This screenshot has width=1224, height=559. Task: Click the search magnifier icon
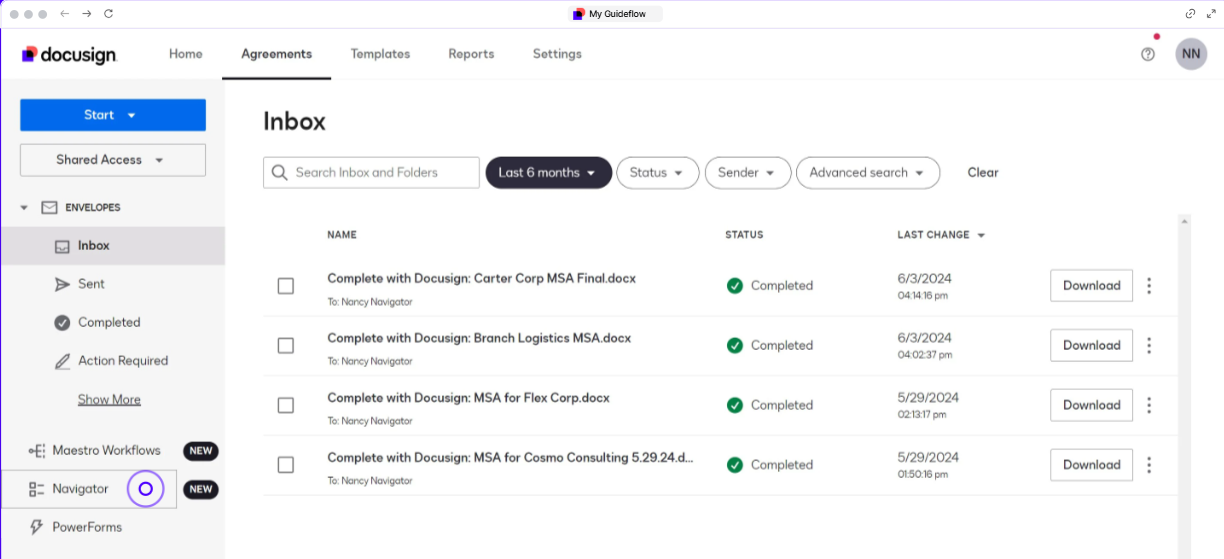279,172
